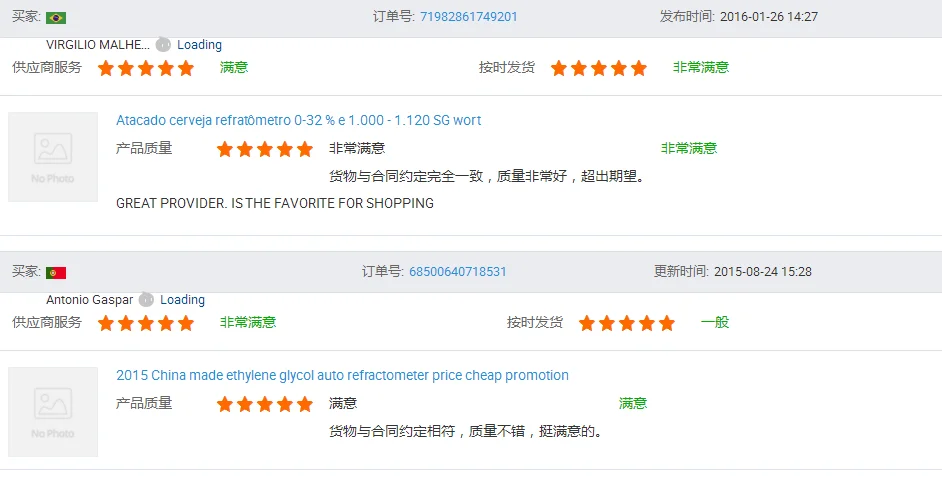The image size is (942, 479).
Task: Click the Portugal flag icon
Action: pyautogui.click(x=56, y=272)
